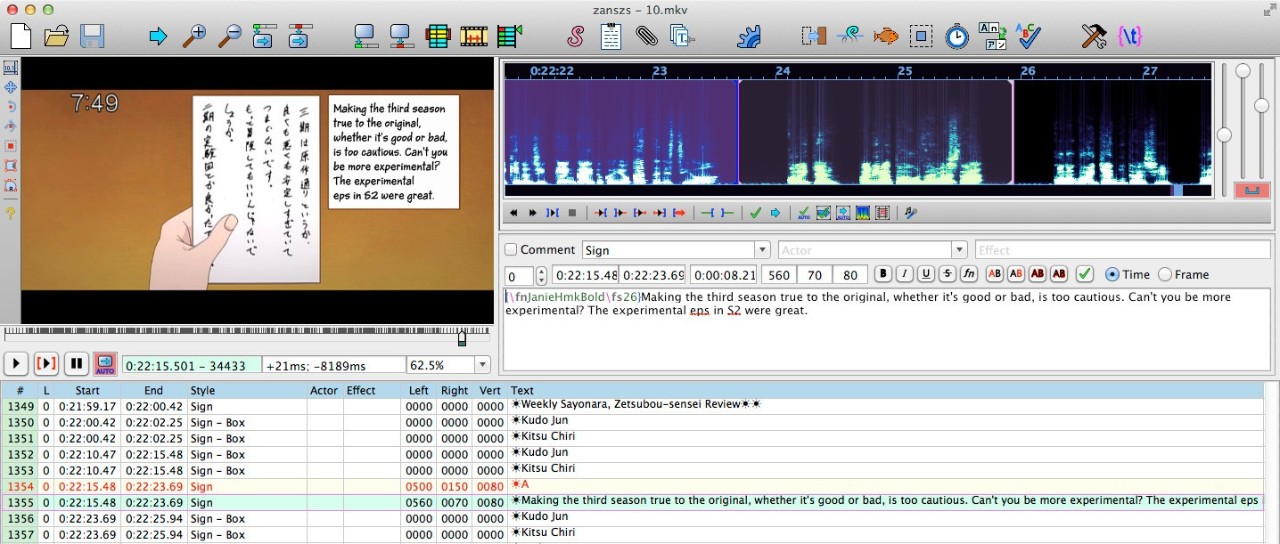Enable the Comment checkbox
The image size is (1280, 544).
511,250
